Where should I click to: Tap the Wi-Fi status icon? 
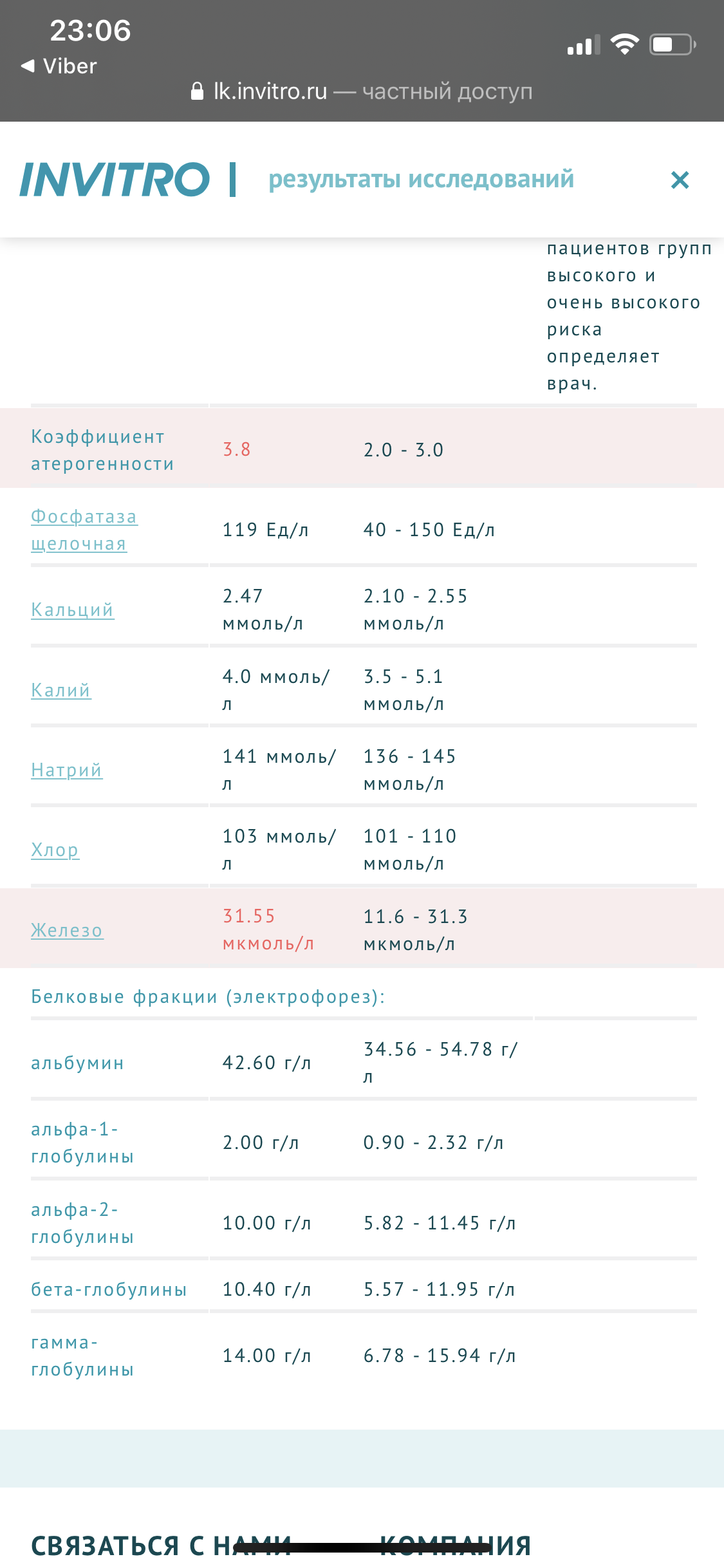624,44
